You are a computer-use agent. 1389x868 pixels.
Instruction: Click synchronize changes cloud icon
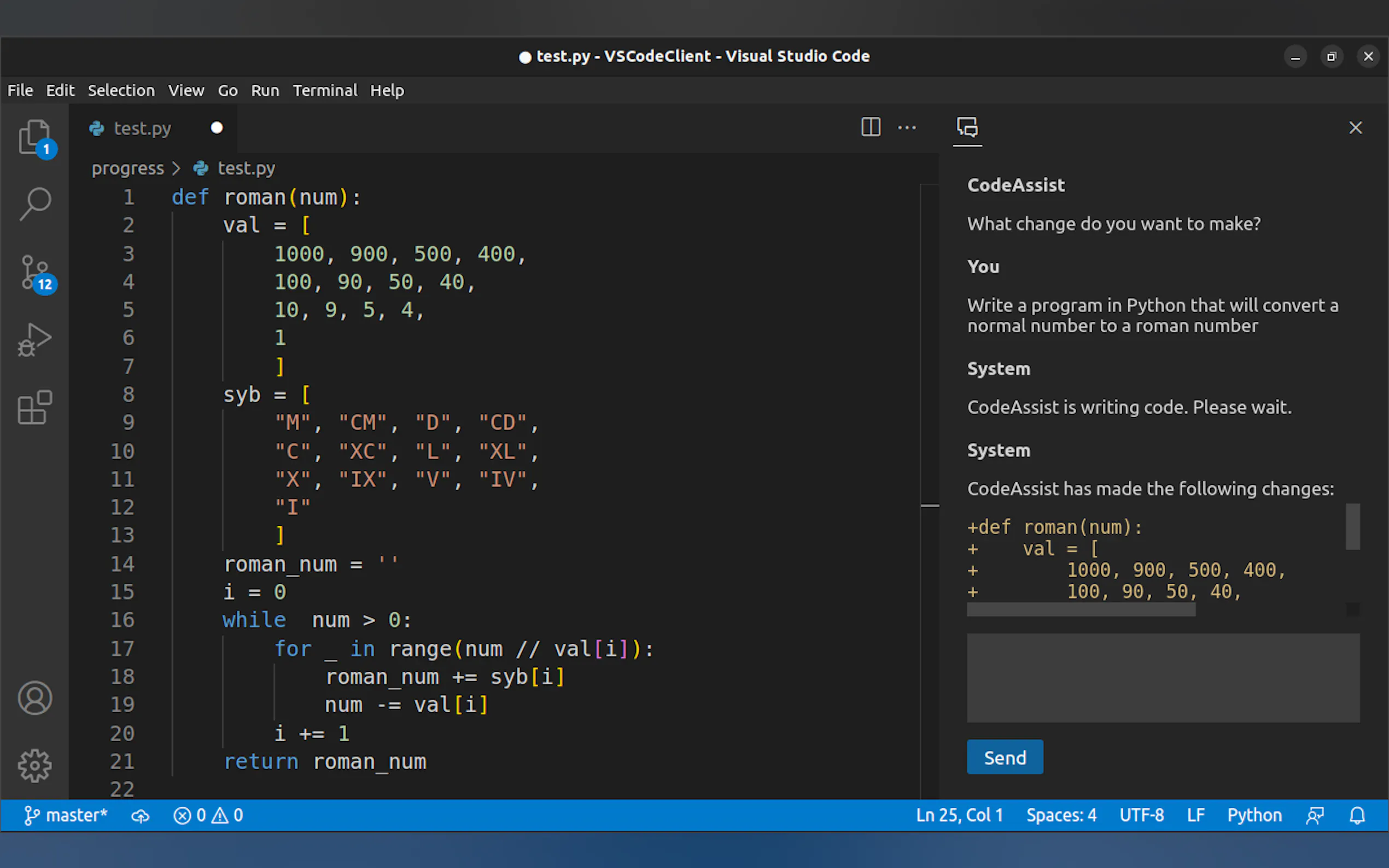click(x=140, y=815)
